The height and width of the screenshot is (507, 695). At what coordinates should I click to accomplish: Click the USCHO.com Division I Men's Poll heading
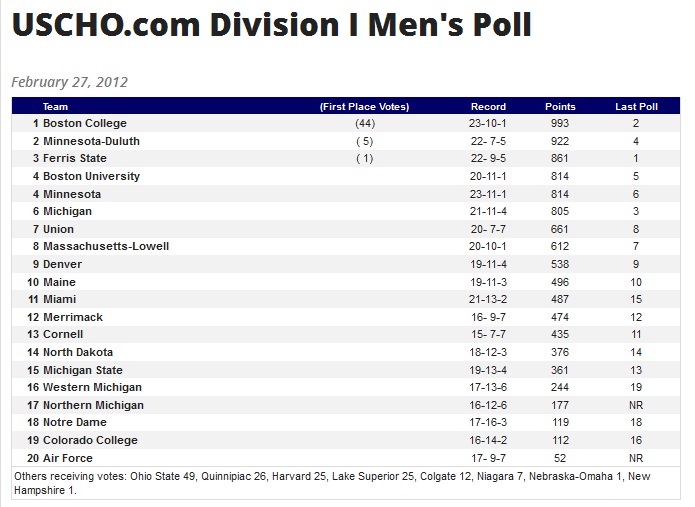271,25
